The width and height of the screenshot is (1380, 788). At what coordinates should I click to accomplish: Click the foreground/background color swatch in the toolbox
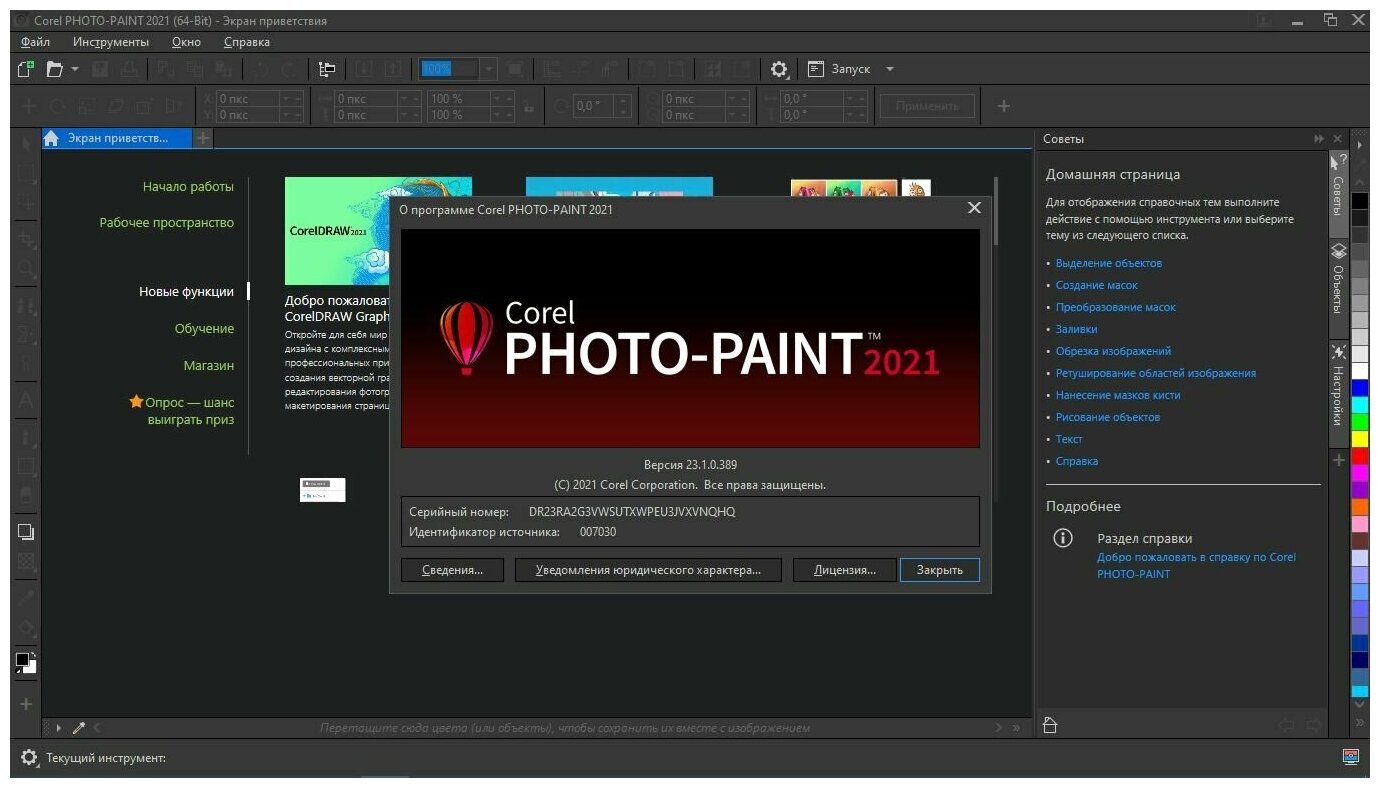(x=26, y=662)
